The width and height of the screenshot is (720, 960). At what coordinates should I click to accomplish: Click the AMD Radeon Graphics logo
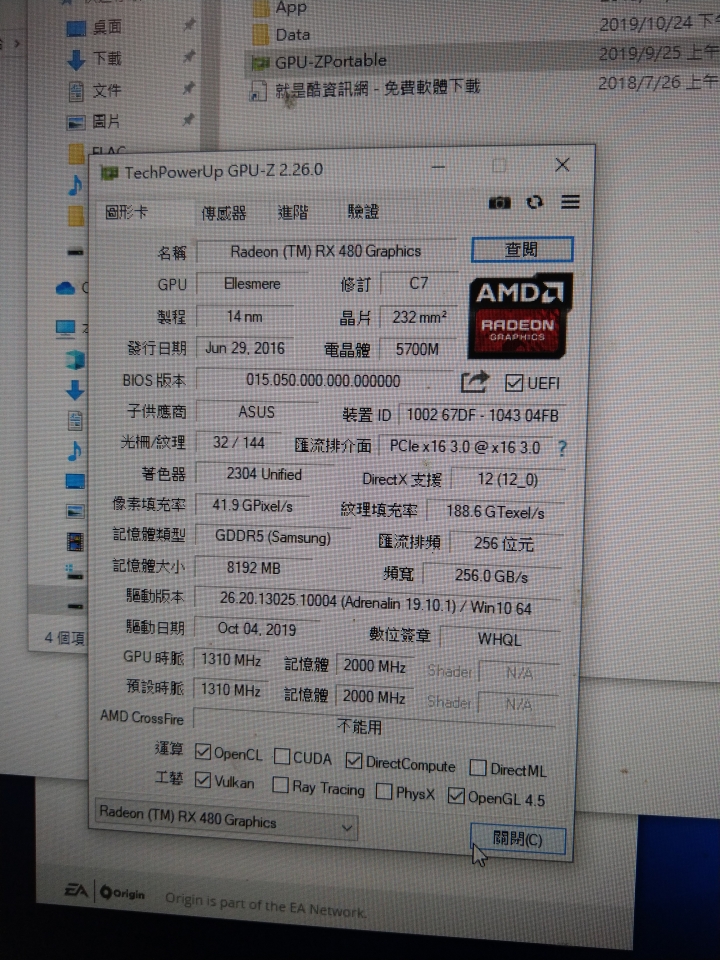tap(520, 317)
